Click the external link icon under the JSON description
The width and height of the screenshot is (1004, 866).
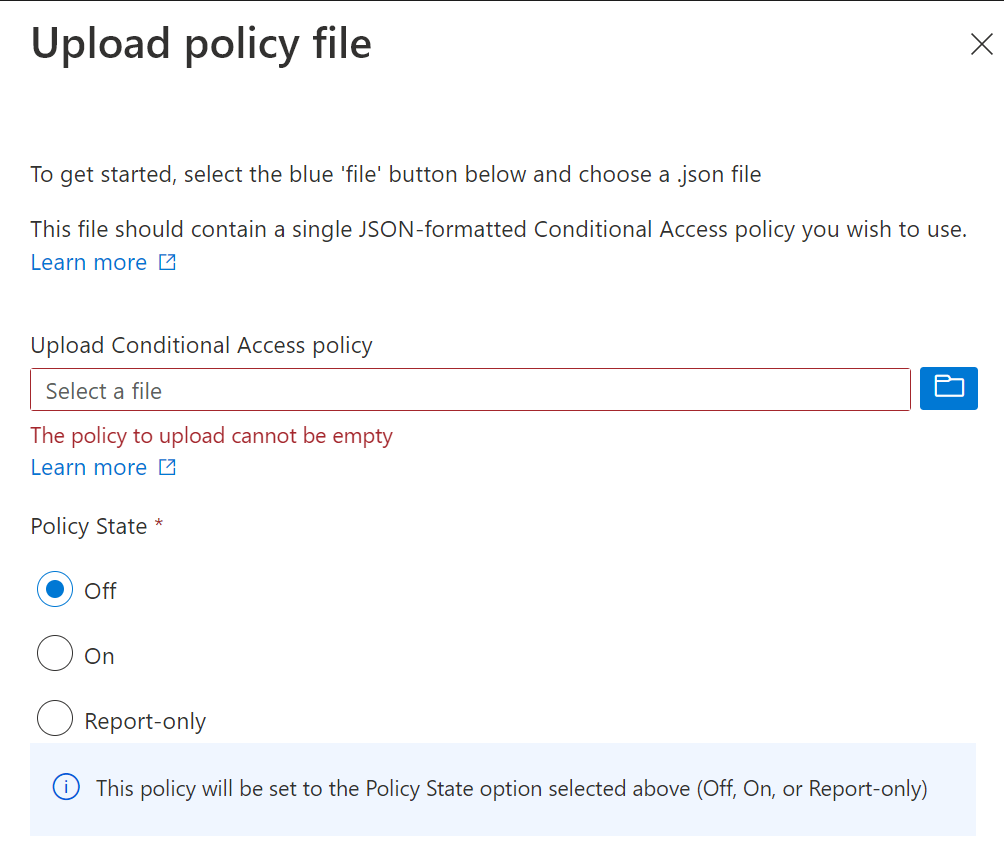point(168,263)
